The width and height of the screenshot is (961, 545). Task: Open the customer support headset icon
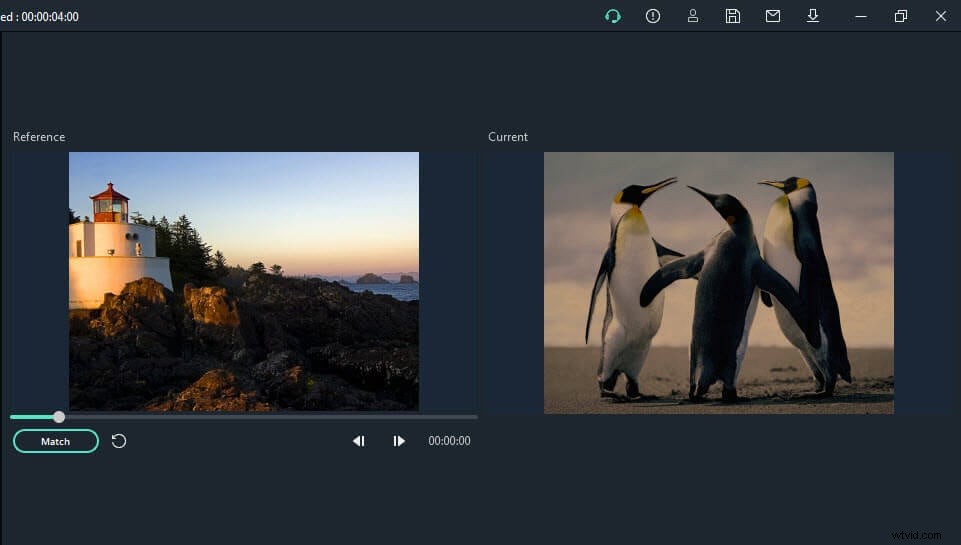pyautogui.click(x=613, y=17)
